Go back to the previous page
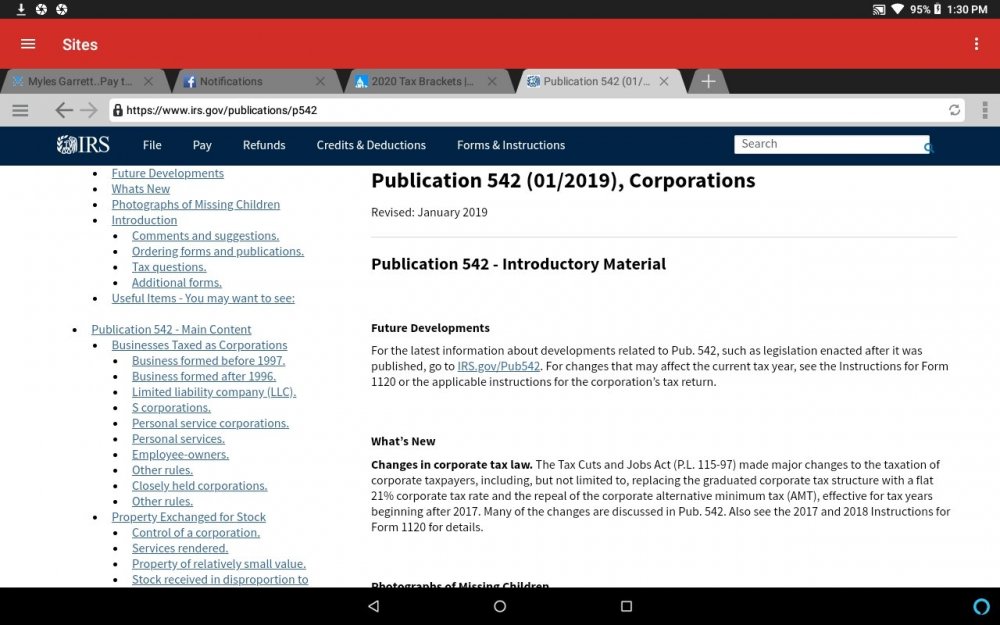Screen dimensions: 1000x625 click(63, 110)
